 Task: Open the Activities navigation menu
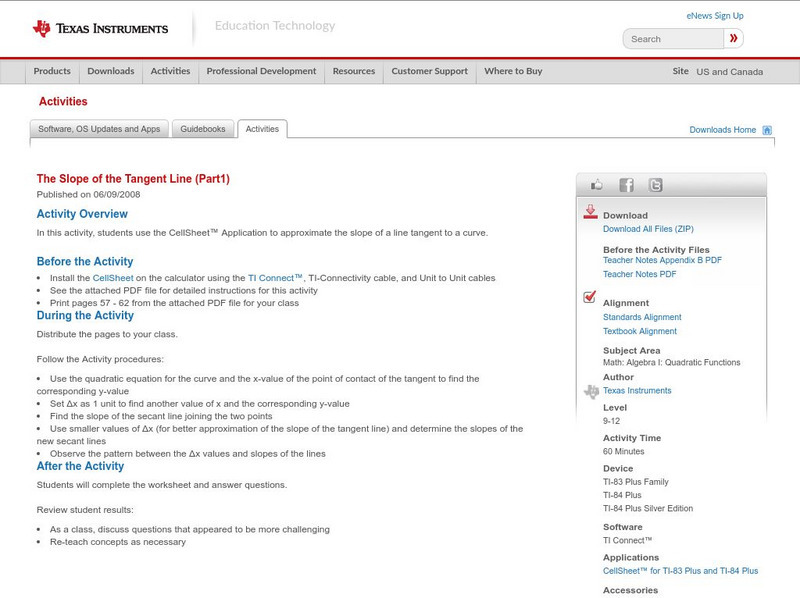(x=170, y=71)
